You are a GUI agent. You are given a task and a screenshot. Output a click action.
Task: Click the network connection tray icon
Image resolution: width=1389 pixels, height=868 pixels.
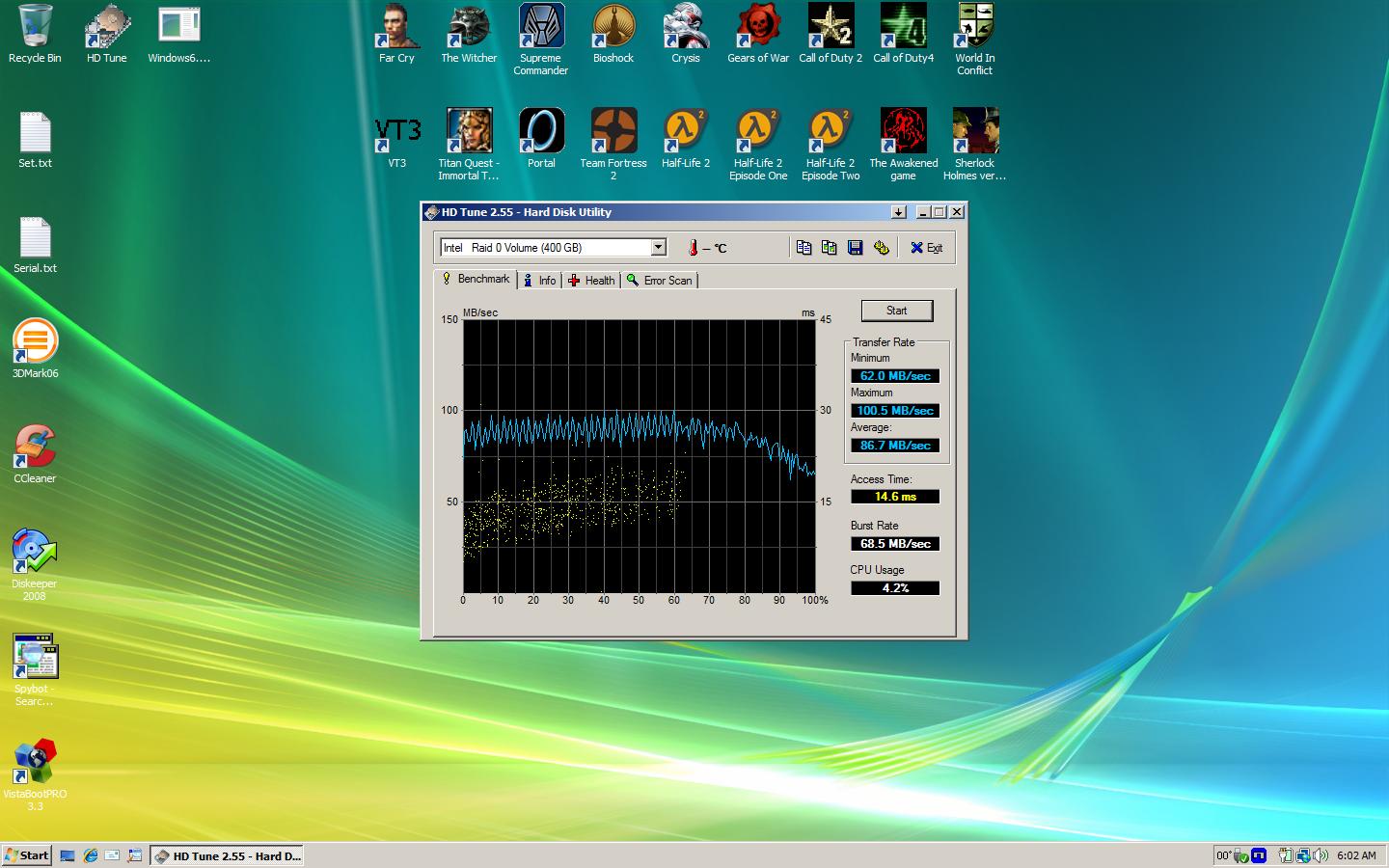point(1302,855)
